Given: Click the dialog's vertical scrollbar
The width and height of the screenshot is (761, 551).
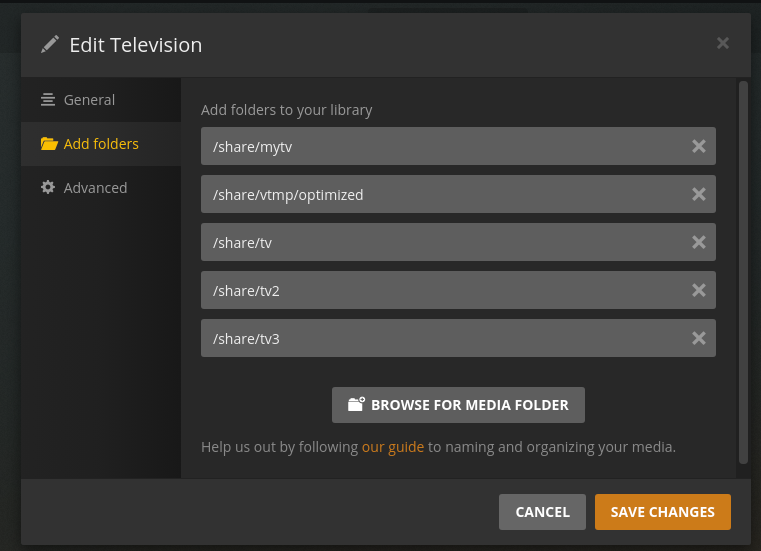Looking at the screenshot, I should click(743, 270).
